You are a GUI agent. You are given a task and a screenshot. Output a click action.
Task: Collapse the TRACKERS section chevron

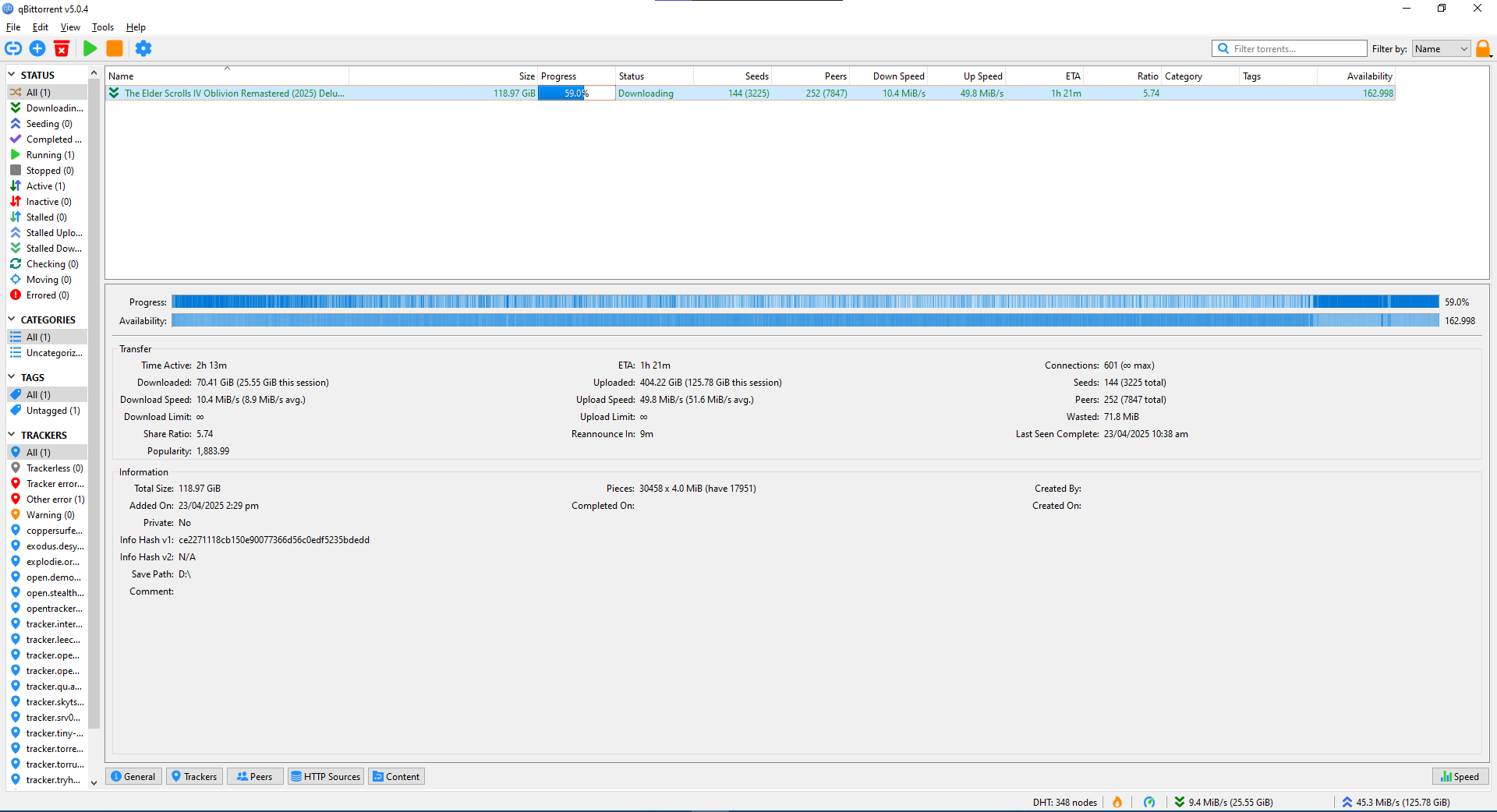[x=12, y=435]
